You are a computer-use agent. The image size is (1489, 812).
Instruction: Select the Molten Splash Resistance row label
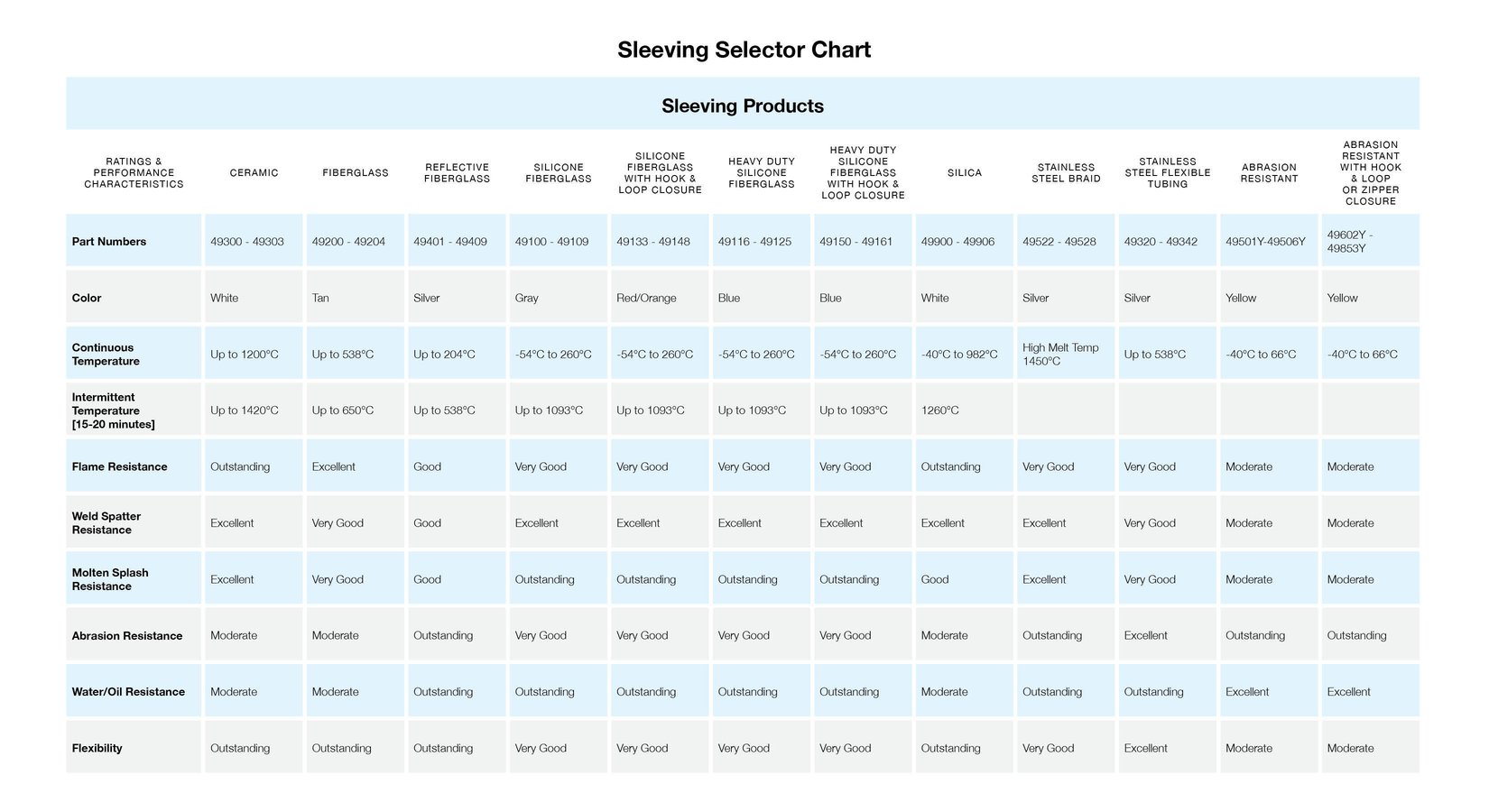pos(110,579)
